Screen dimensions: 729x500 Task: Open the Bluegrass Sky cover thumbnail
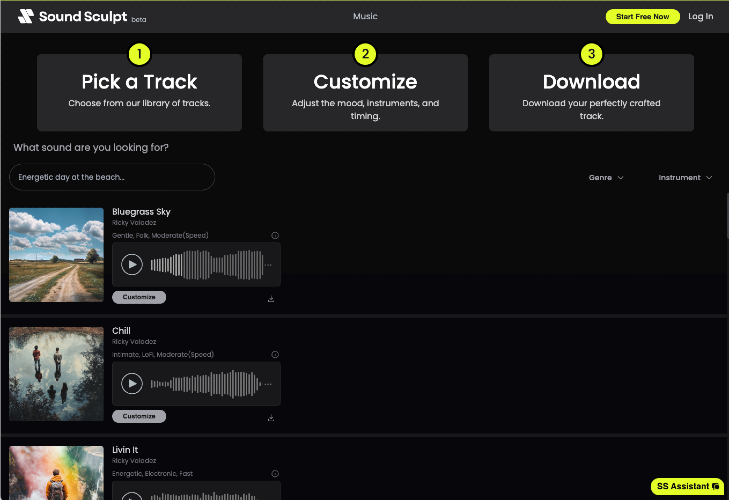56,255
